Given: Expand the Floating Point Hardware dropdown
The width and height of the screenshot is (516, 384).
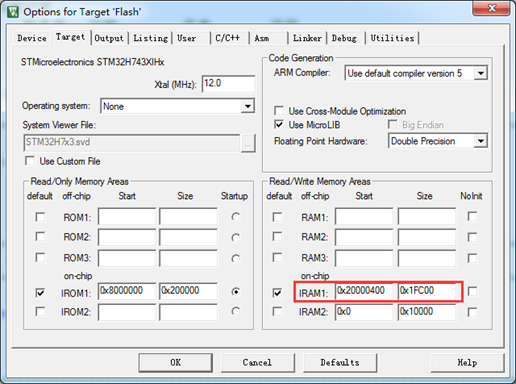Looking at the screenshot, I should [480, 141].
